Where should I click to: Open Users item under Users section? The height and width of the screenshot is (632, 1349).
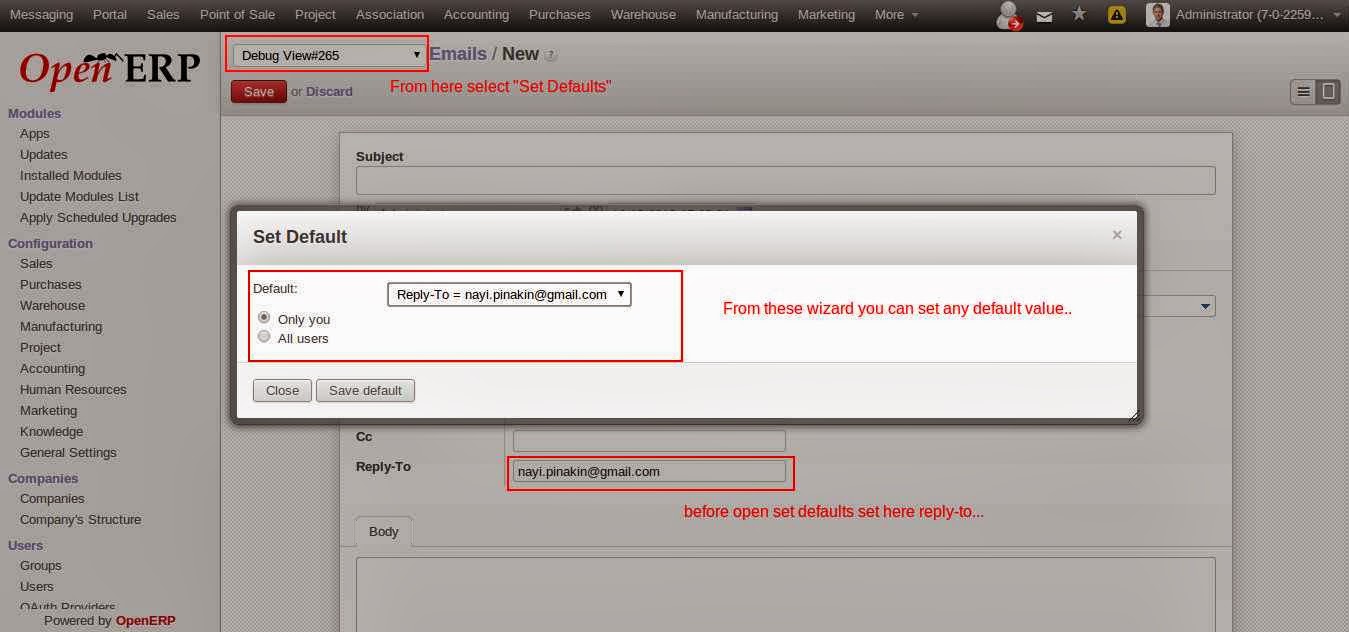coord(37,587)
